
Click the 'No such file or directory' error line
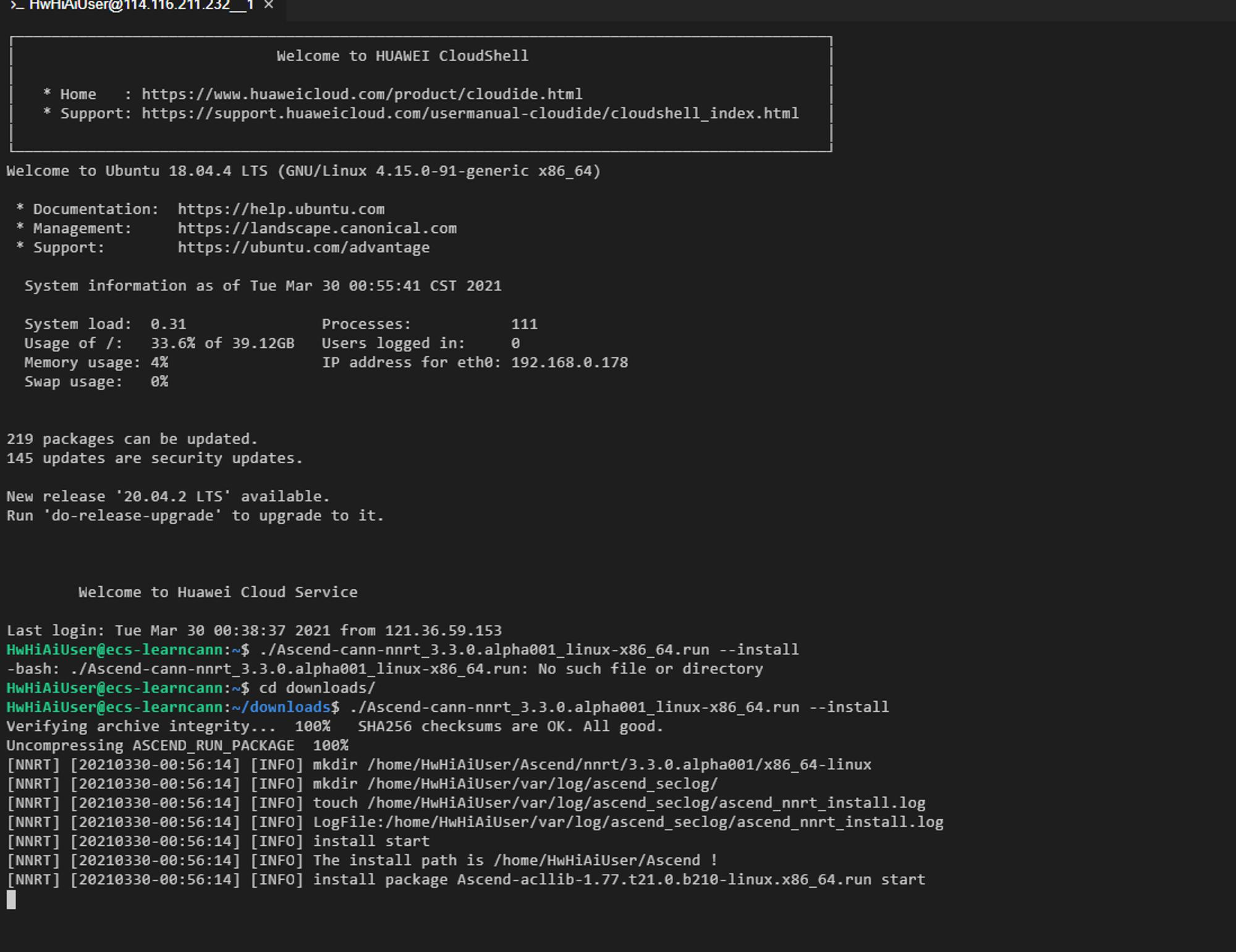(384, 668)
